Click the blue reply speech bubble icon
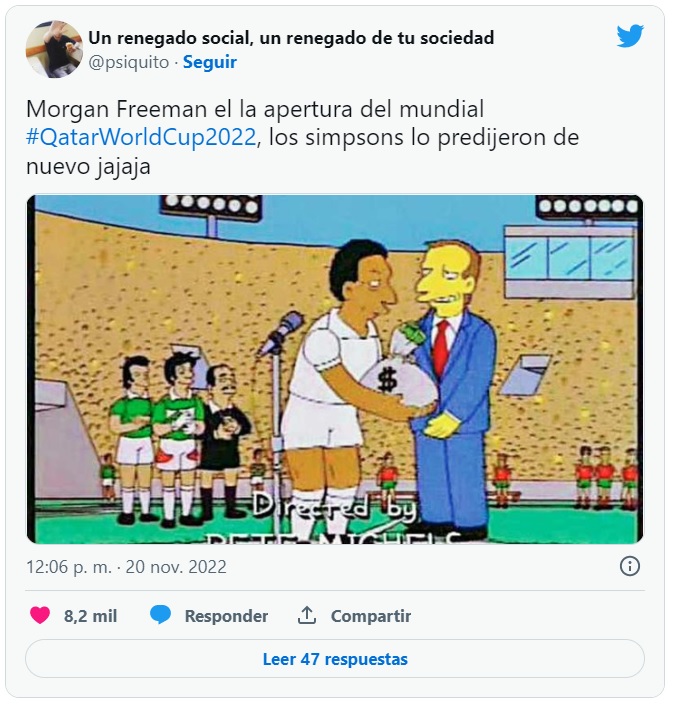The height and width of the screenshot is (711, 681). 161,615
